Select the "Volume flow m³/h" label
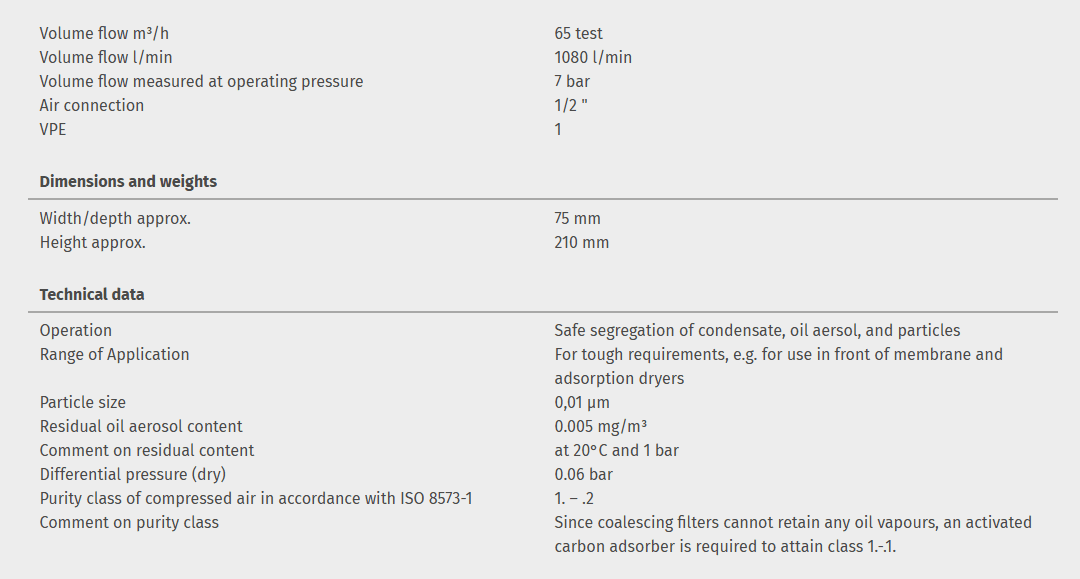The height and width of the screenshot is (579, 1080). click(x=97, y=33)
